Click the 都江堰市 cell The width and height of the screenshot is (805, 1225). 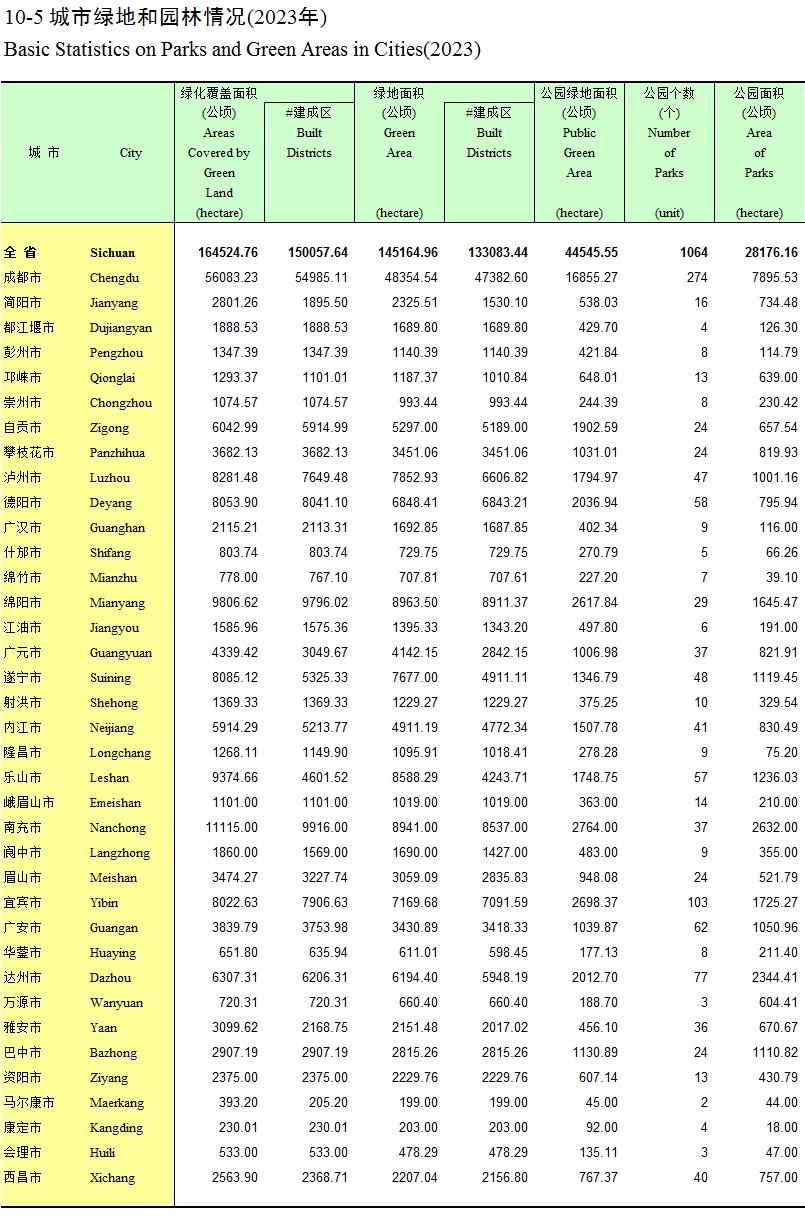[28, 328]
